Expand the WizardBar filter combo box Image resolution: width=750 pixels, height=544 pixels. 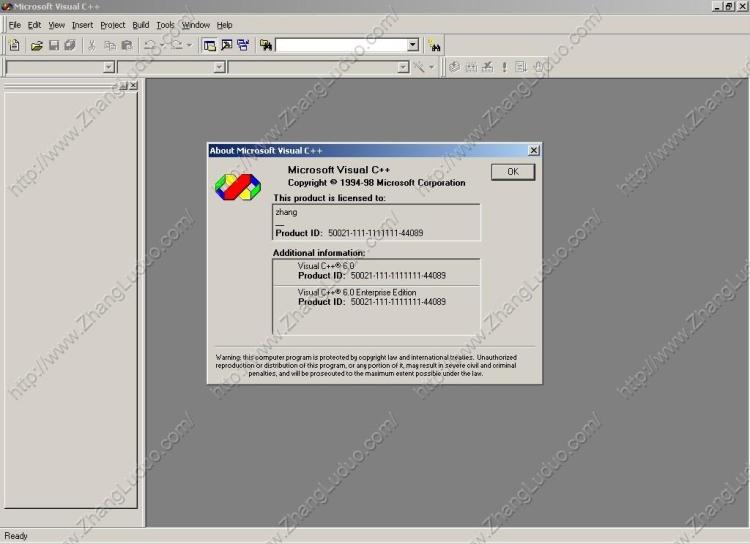click(x=219, y=67)
